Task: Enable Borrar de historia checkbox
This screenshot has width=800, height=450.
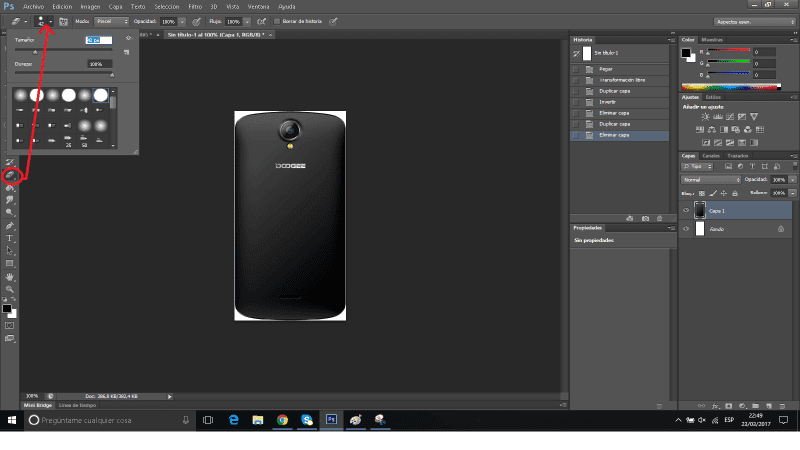Action: point(277,21)
